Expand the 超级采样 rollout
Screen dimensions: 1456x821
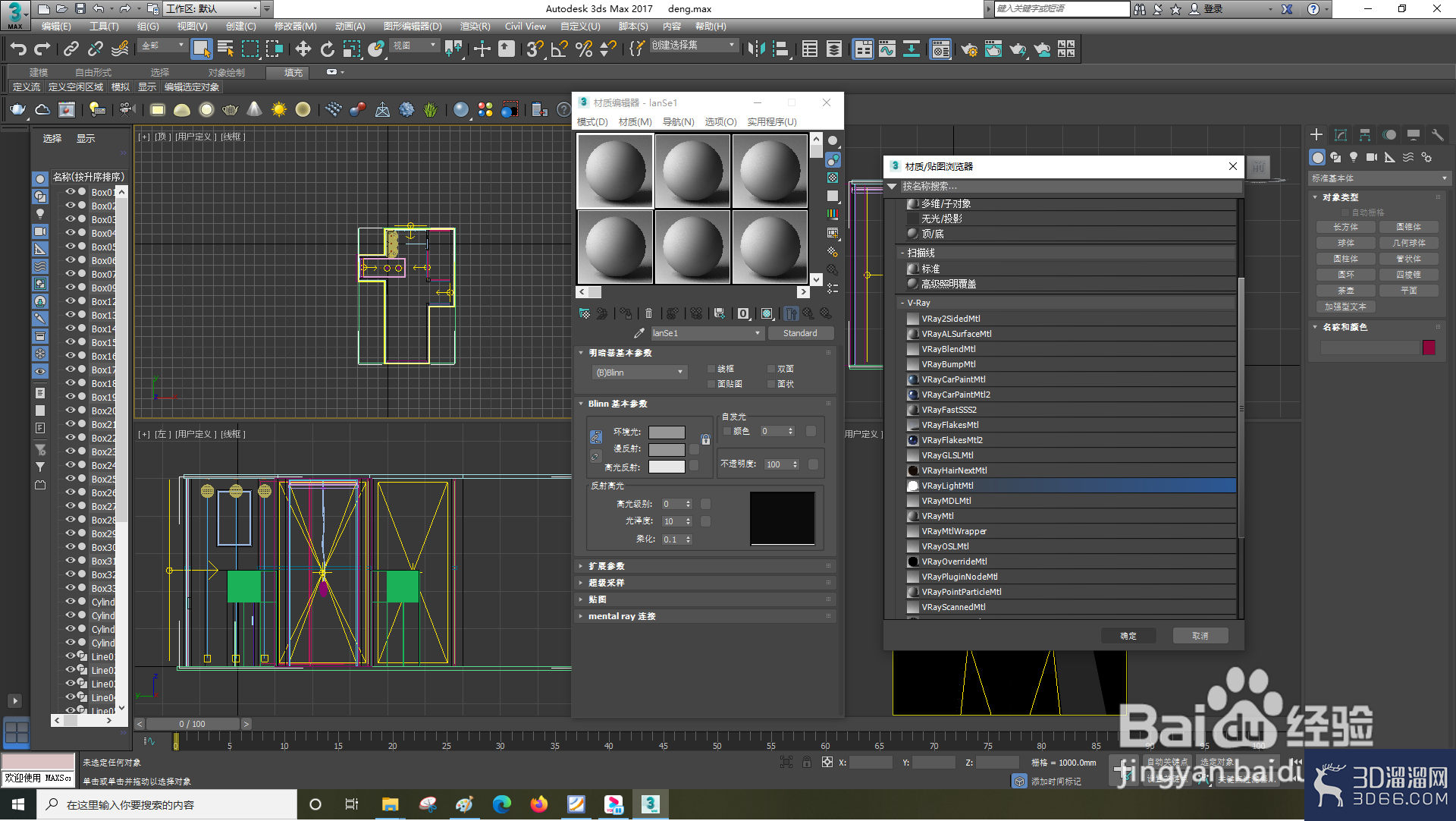pos(705,584)
